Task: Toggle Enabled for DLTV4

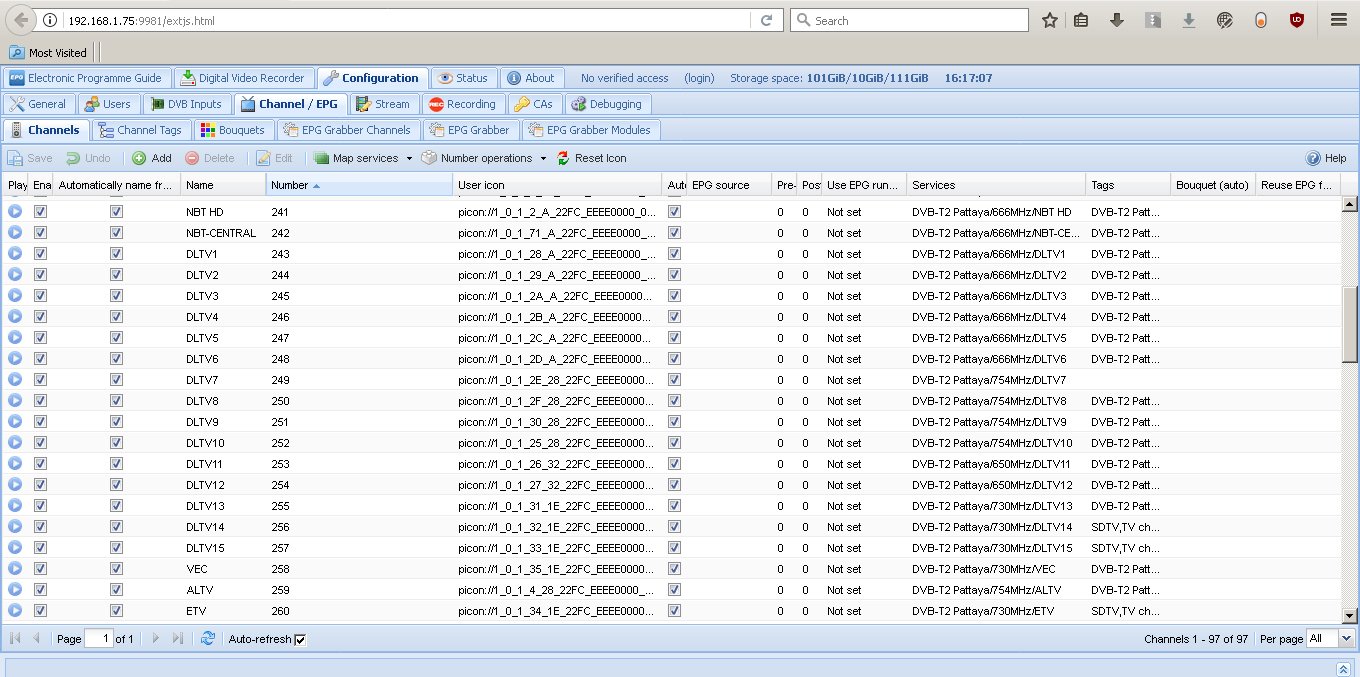Action: [40, 317]
